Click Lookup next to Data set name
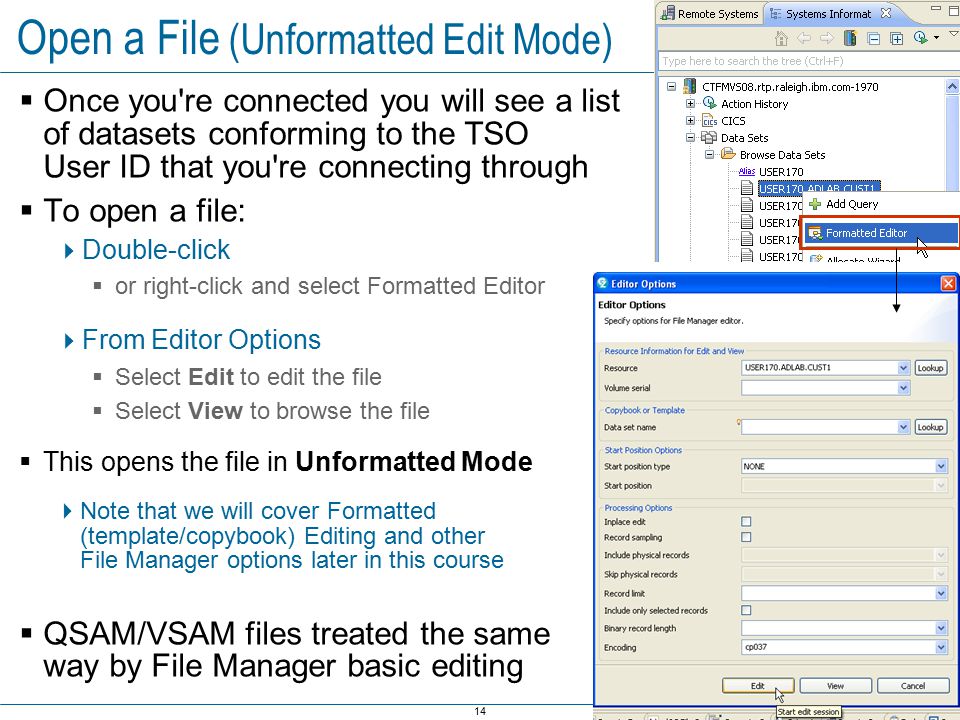Viewport: 960px width, 720px height. pyautogui.click(x=930, y=427)
